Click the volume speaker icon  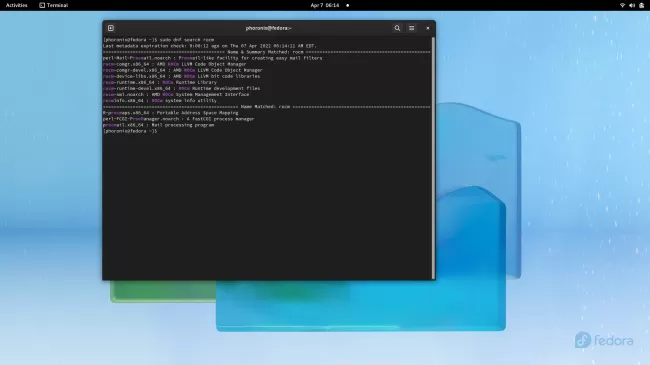(x=632, y=5)
